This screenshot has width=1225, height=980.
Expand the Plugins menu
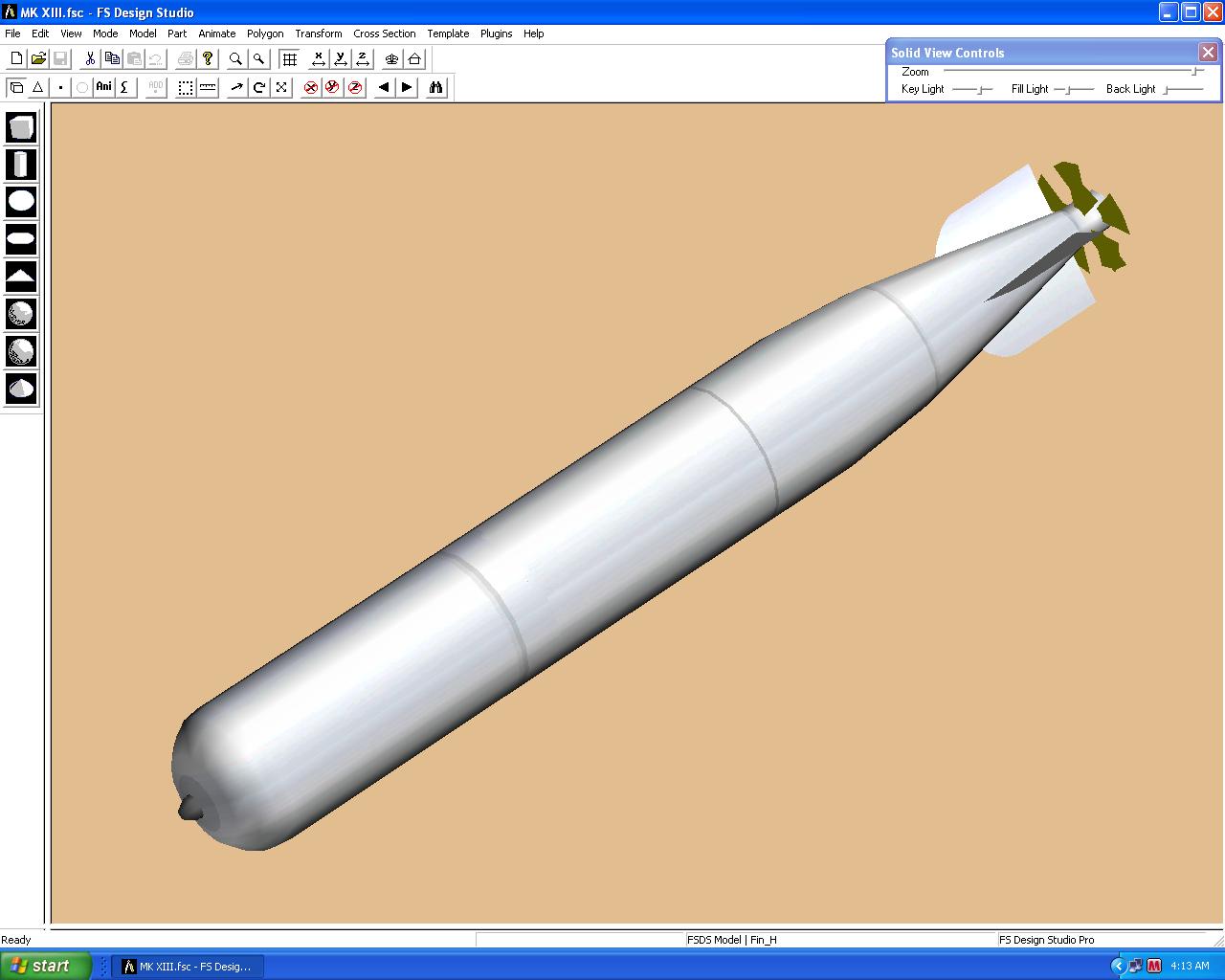coord(496,33)
